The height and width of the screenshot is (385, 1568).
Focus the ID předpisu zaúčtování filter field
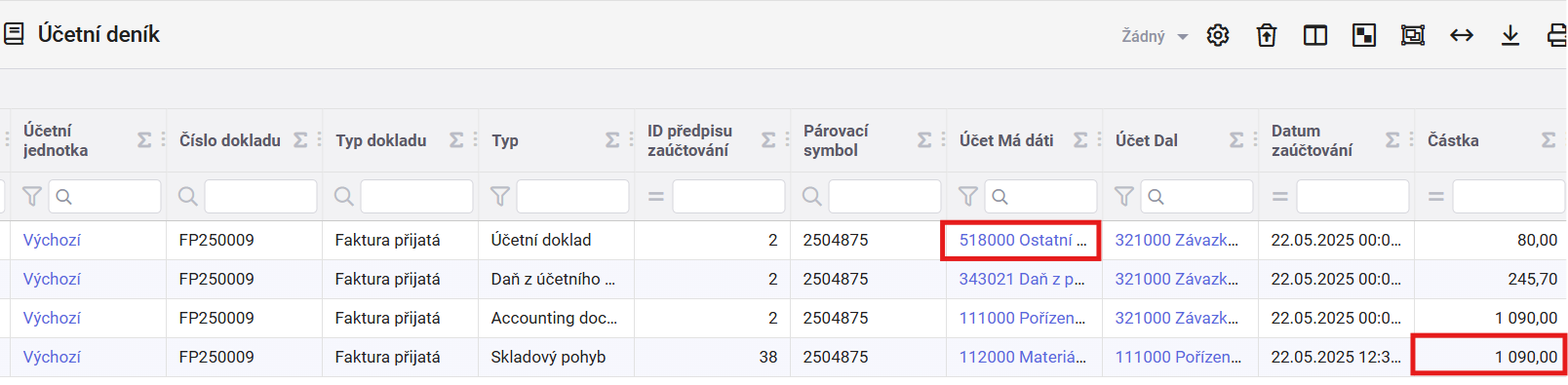[x=729, y=197]
